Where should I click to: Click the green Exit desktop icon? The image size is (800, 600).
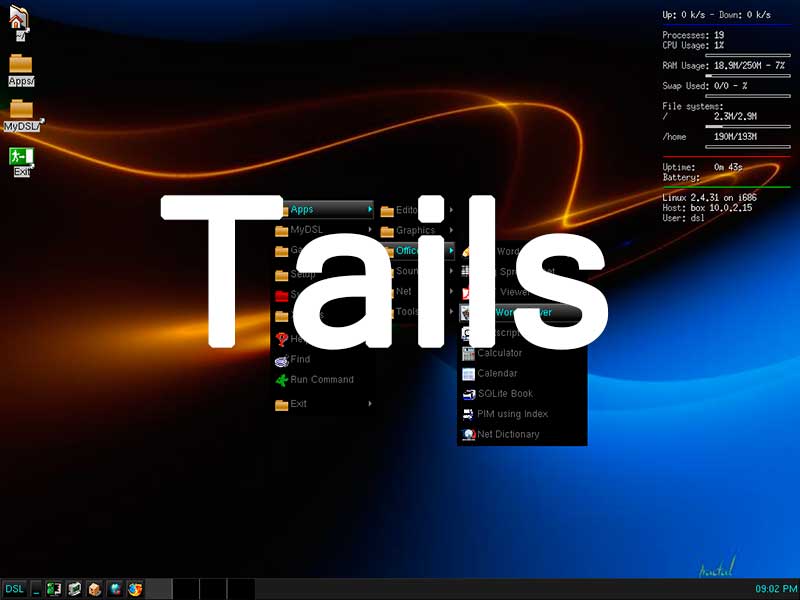20,157
